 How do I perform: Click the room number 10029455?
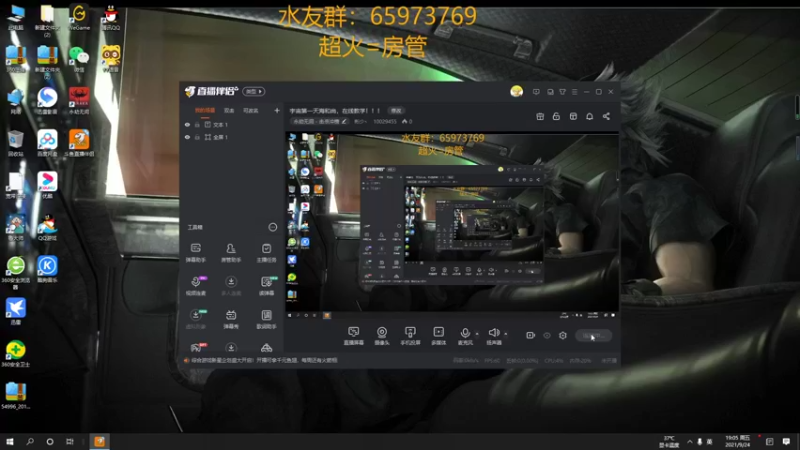pos(385,121)
